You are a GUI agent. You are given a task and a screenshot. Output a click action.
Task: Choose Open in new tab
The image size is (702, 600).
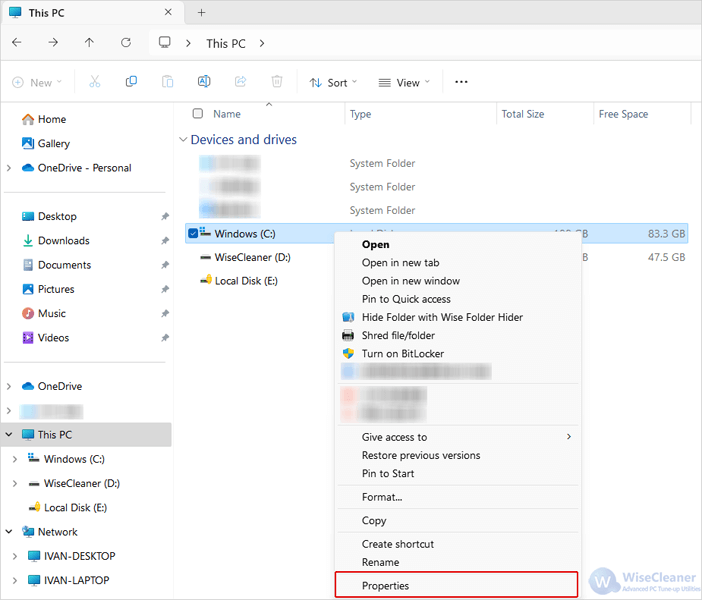click(401, 263)
